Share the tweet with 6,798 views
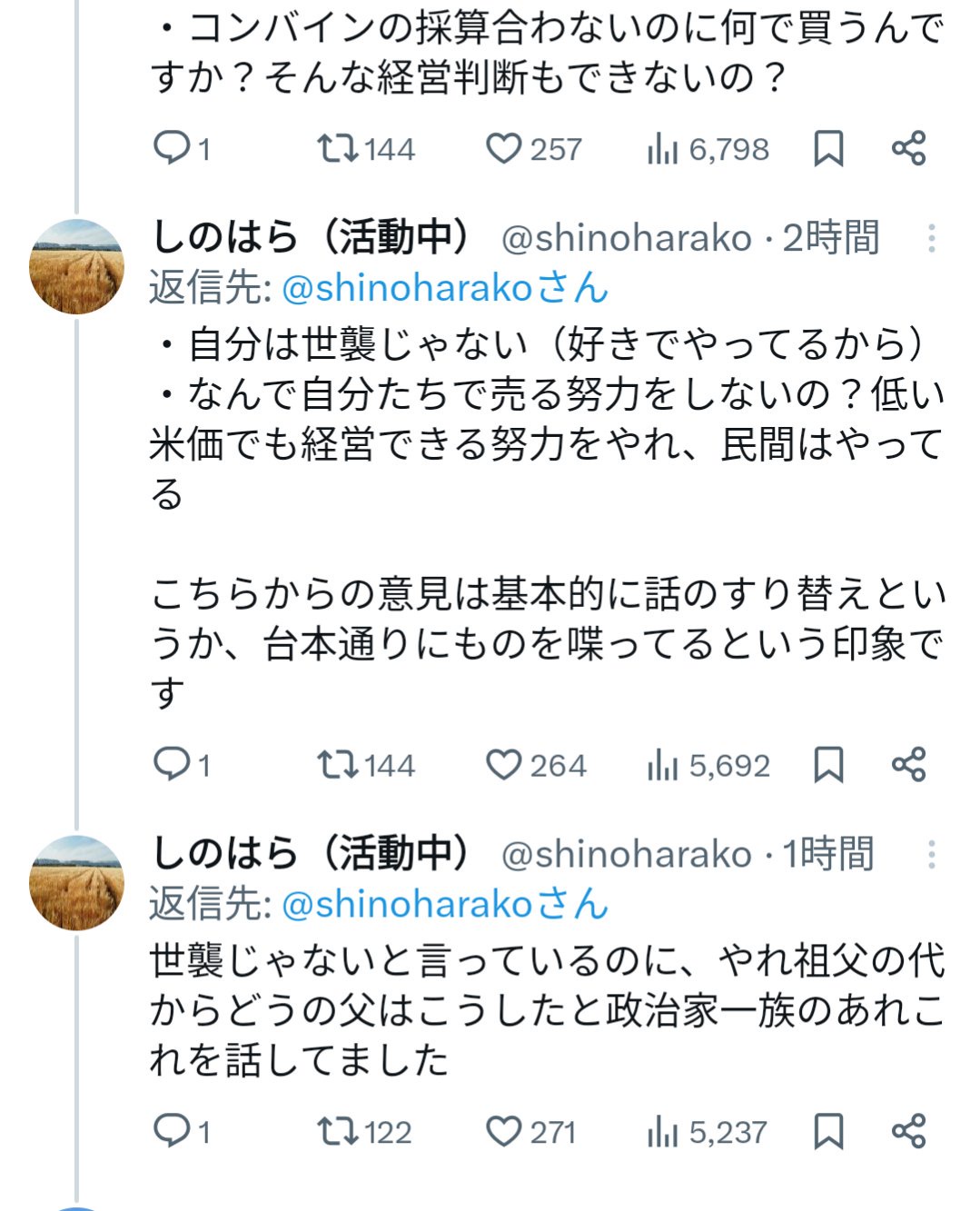 coord(908,148)
